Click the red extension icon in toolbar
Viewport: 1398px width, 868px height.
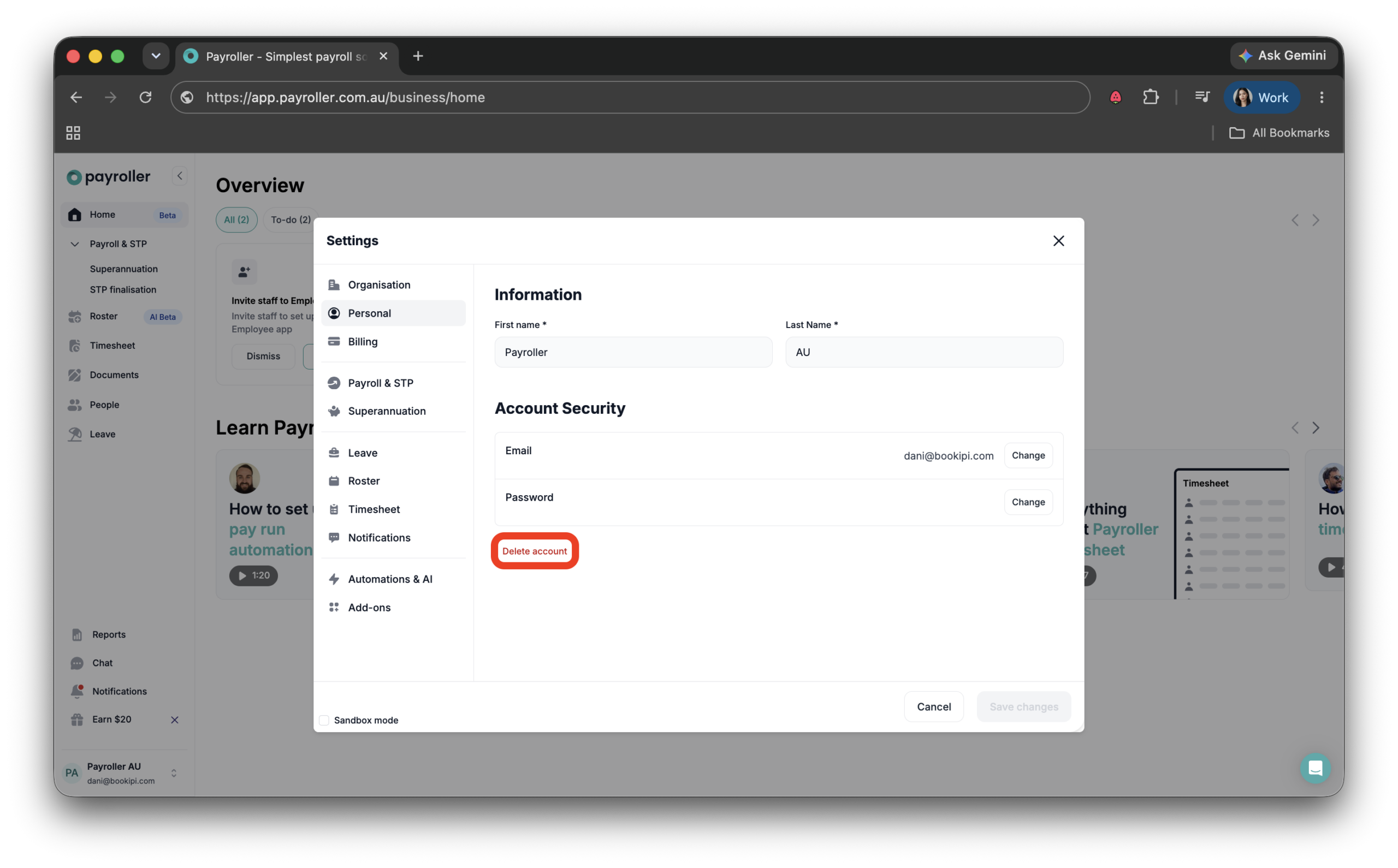pos(1116,98)
